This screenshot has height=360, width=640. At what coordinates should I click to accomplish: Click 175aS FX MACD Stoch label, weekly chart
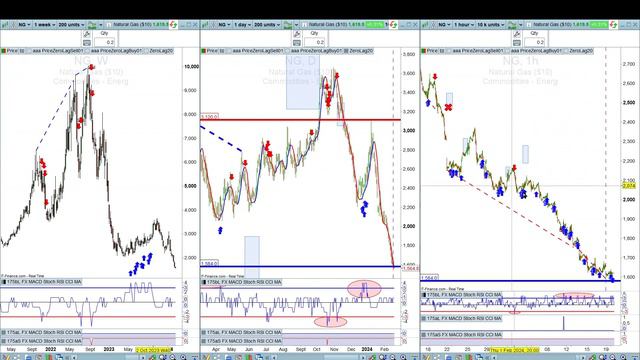pyautogui.click(x=41, y=341)
